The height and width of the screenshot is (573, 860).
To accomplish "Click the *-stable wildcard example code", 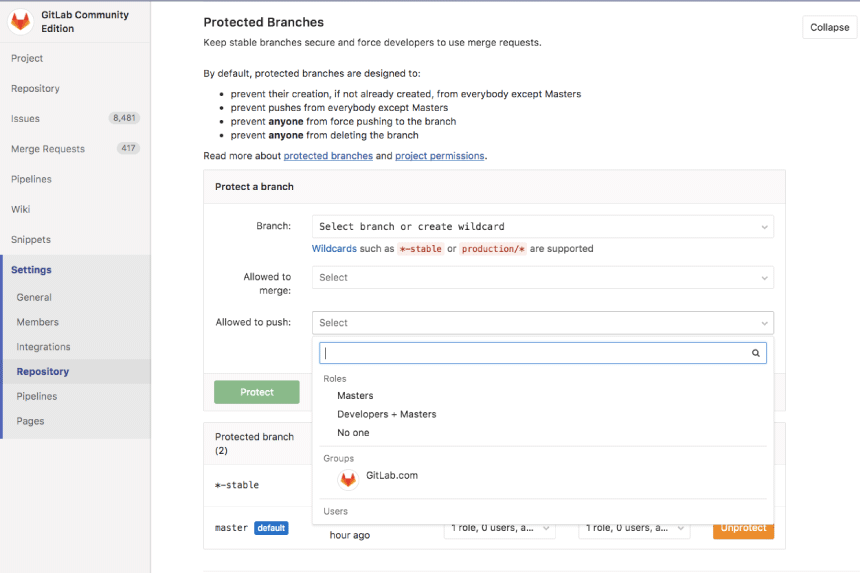I will (421, 249).
